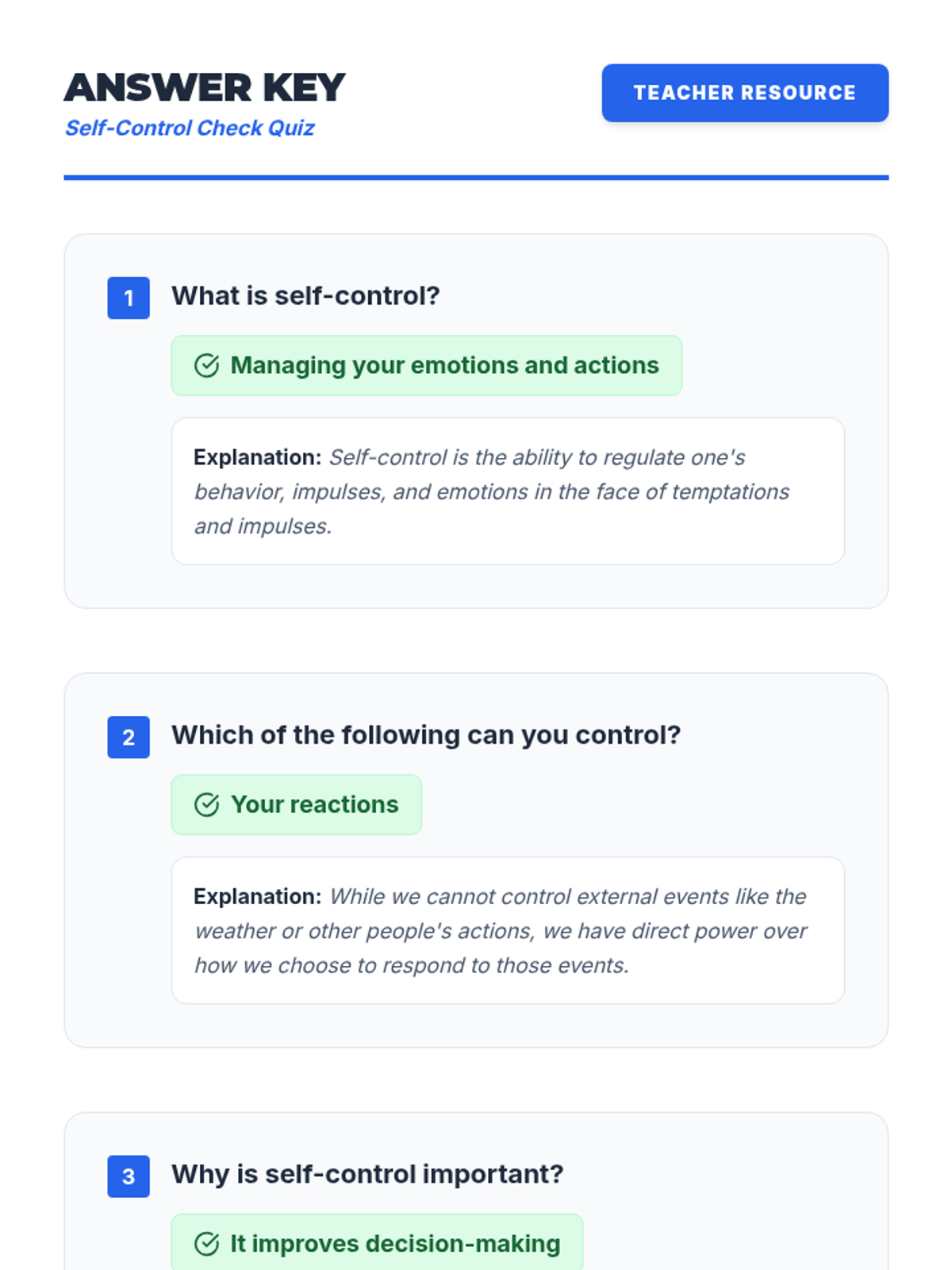Click the Why is self-control important? question
Screen dimensions: 952x1270
click(x=367, y=1174)
